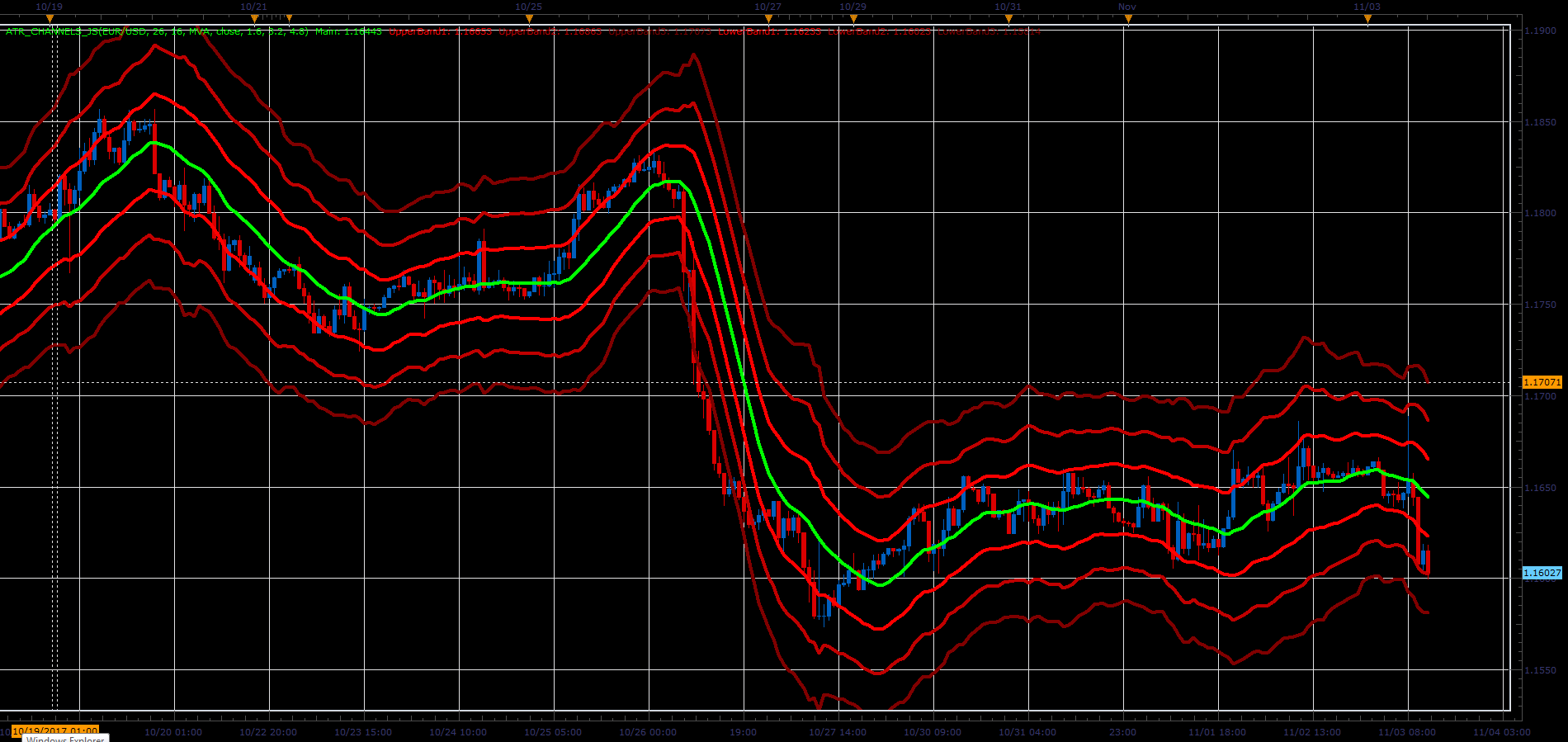Click the orange marker under the 10/19 date
Viewport: 1568px width, 742px height.
pos(50,18)
